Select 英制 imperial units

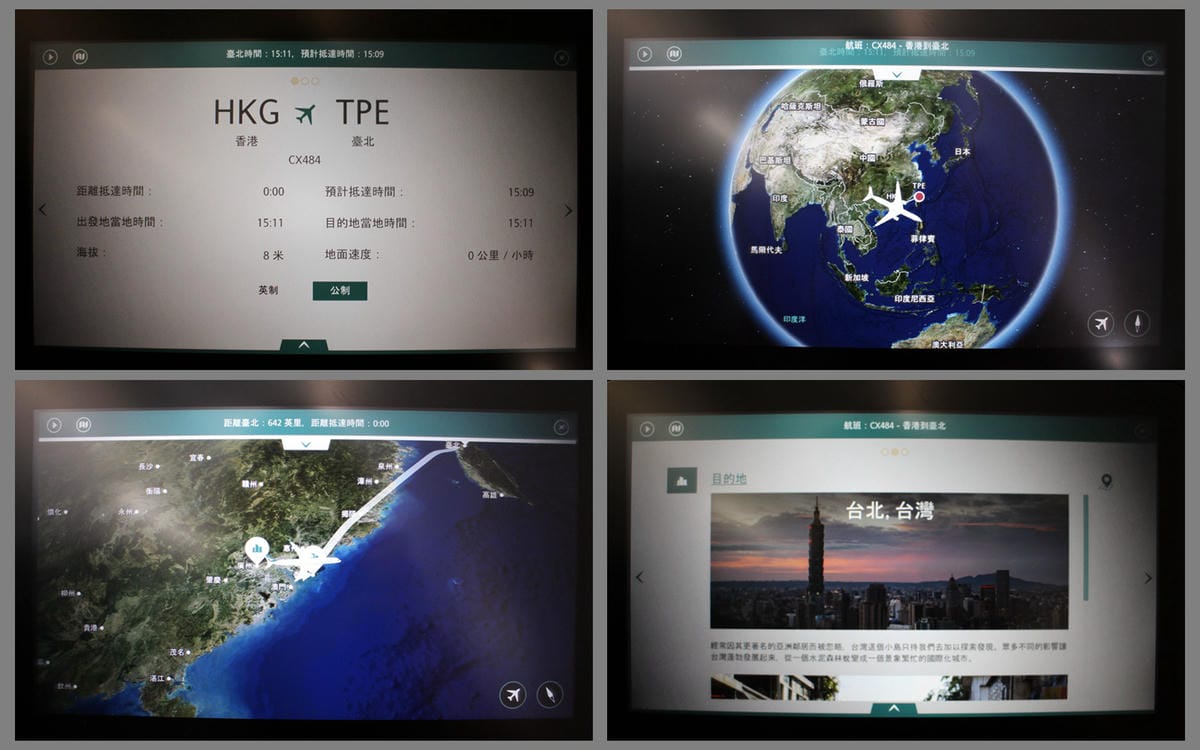[268, 290]
